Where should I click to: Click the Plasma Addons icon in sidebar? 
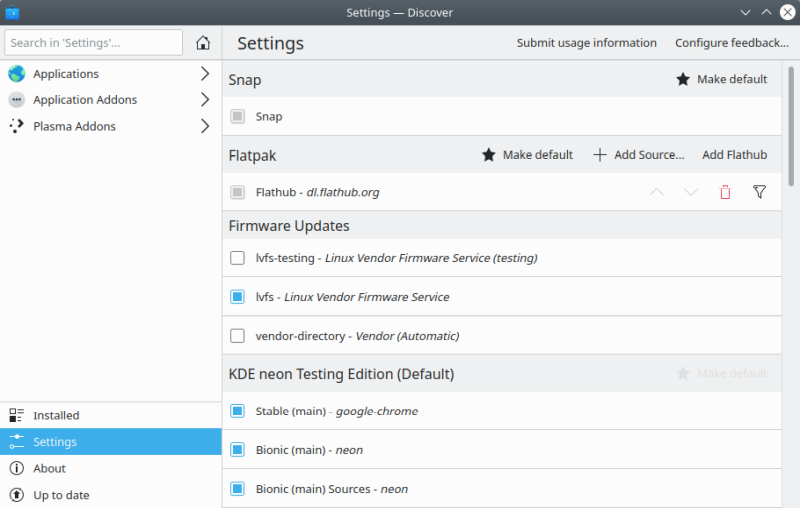(x=17, y=126)
